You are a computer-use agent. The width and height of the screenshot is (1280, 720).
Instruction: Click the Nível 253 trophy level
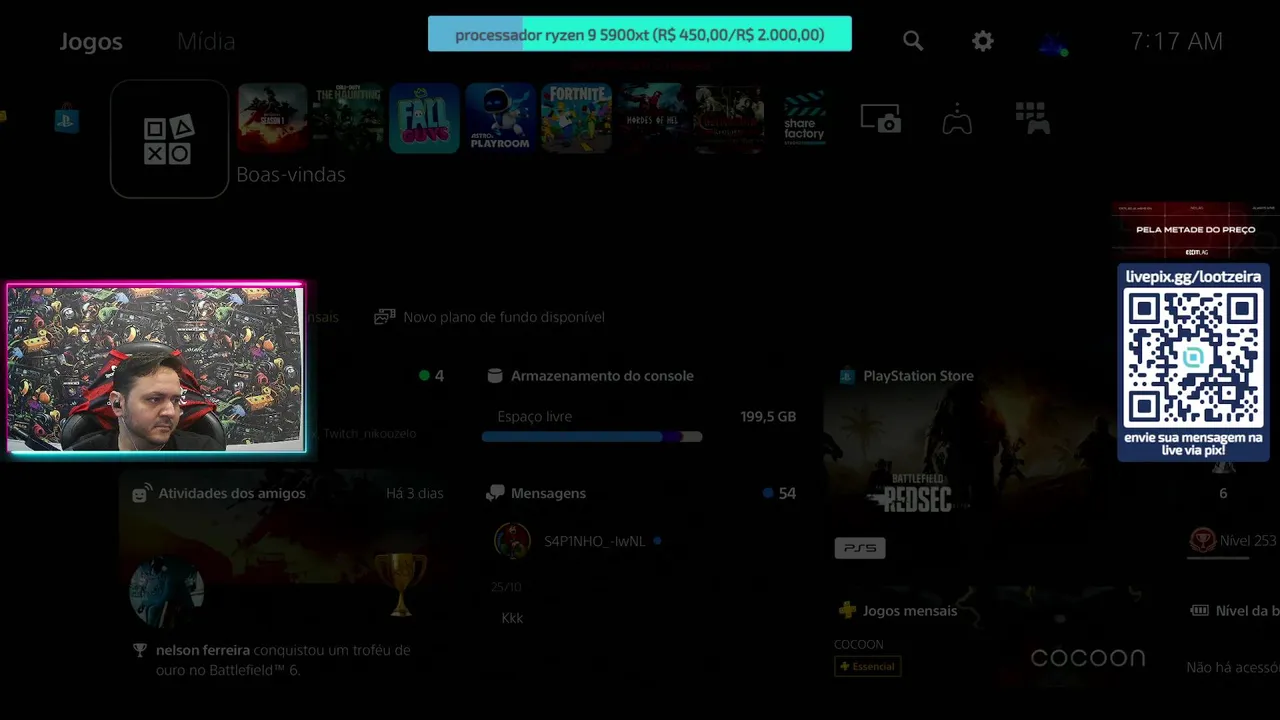tap(1248, 541)
